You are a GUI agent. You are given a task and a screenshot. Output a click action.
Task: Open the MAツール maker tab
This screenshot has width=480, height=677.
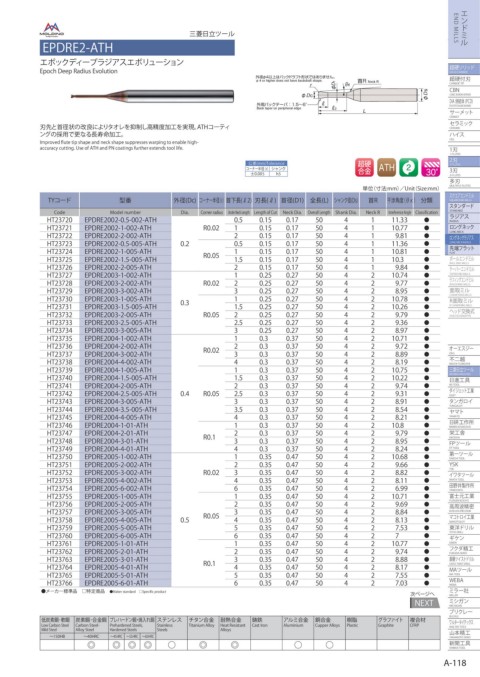(464, 571)
